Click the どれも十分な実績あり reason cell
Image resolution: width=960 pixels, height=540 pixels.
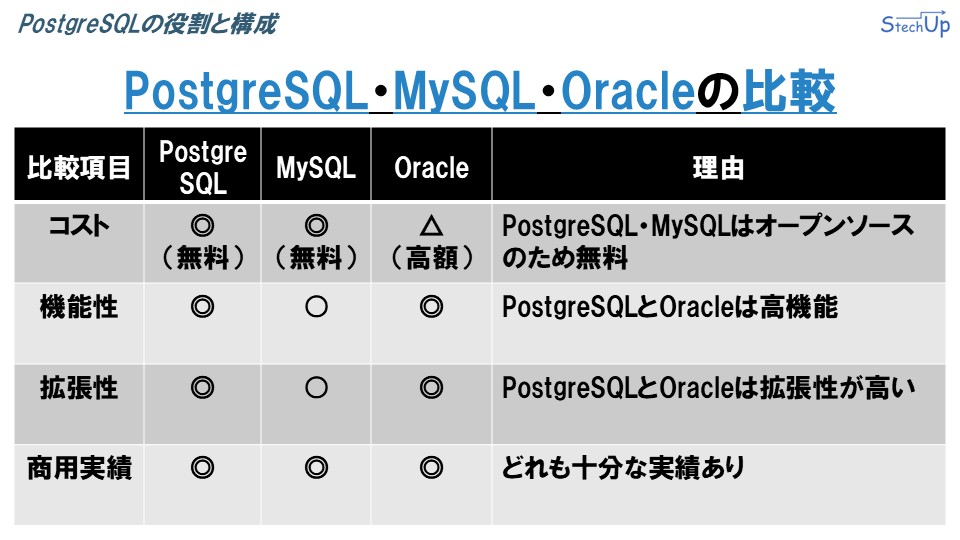(x=623, y=468)
